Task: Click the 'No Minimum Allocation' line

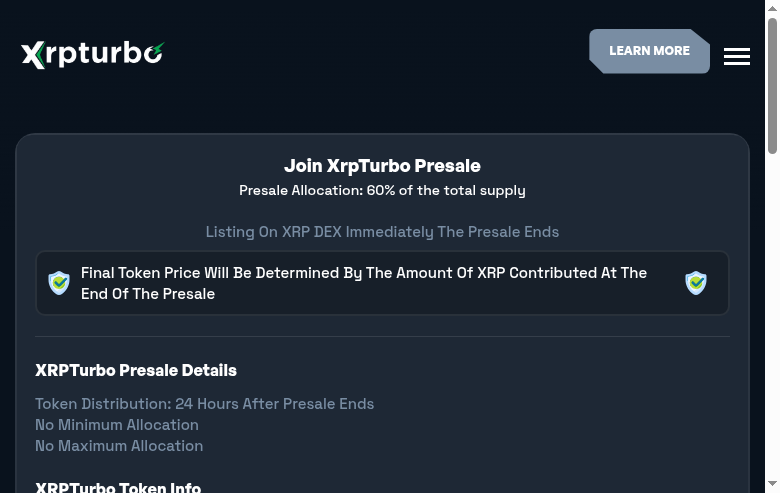Action: click(117, 425)
